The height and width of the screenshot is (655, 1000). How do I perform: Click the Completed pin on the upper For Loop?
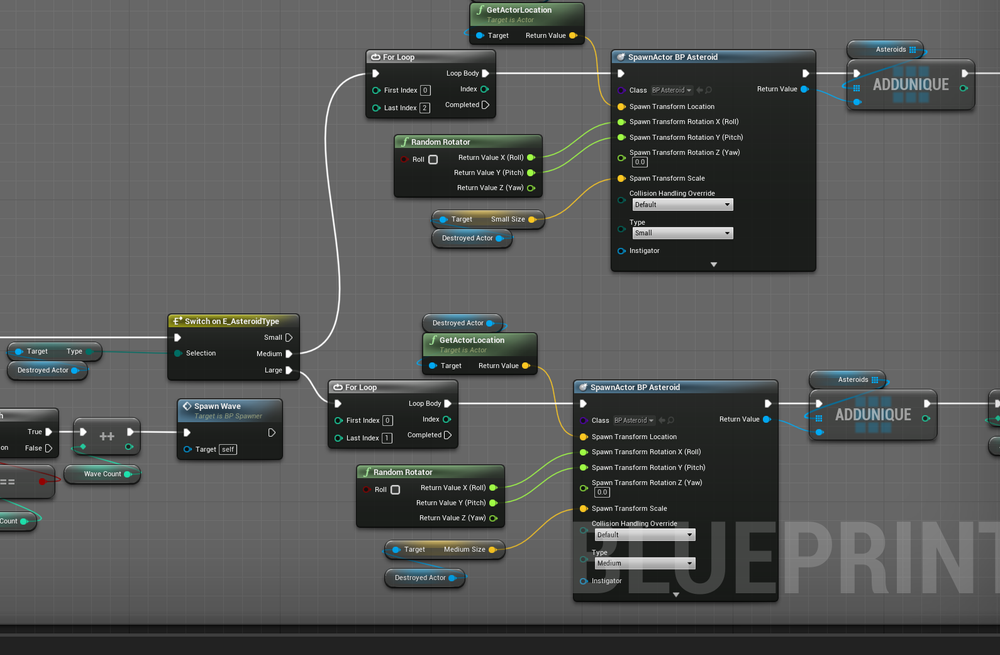[x=486, y=104]
